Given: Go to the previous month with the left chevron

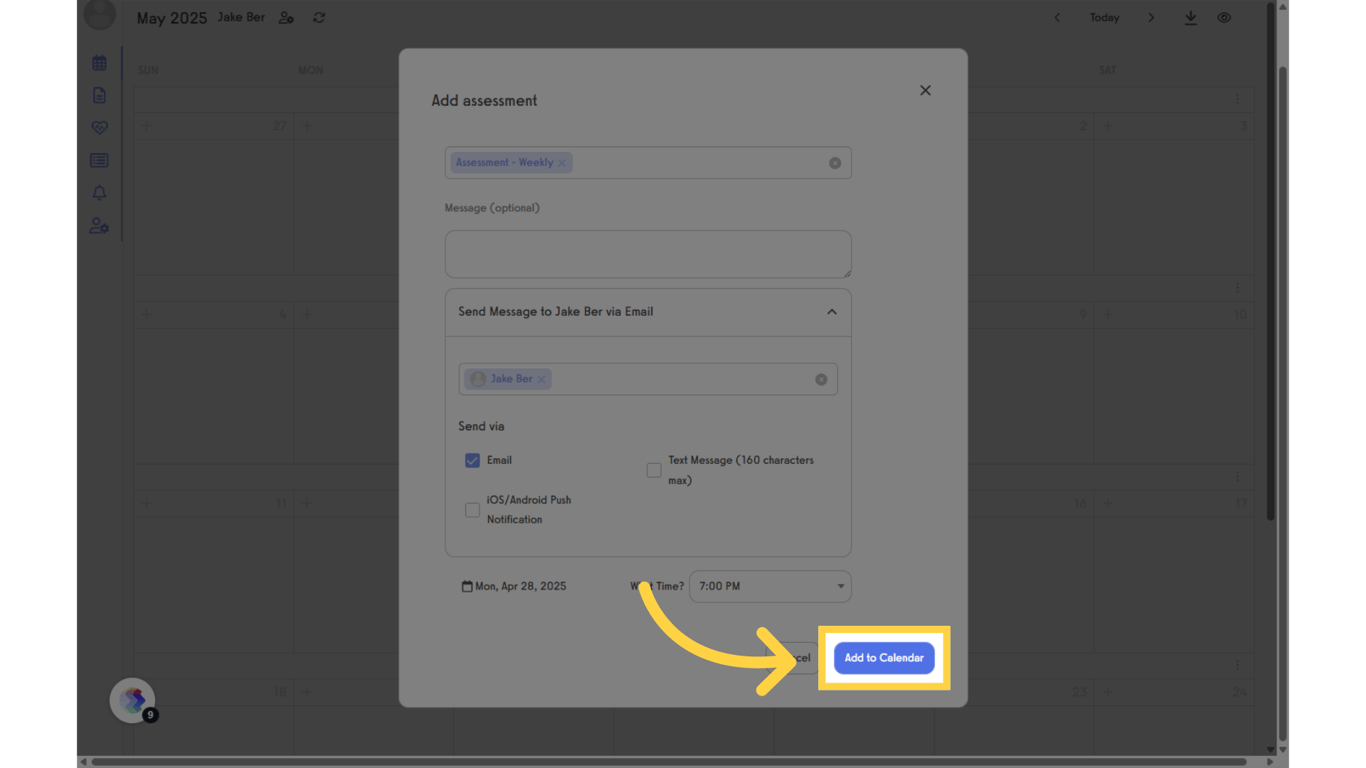Looking at the screenshot, I should coord(1057,18).
